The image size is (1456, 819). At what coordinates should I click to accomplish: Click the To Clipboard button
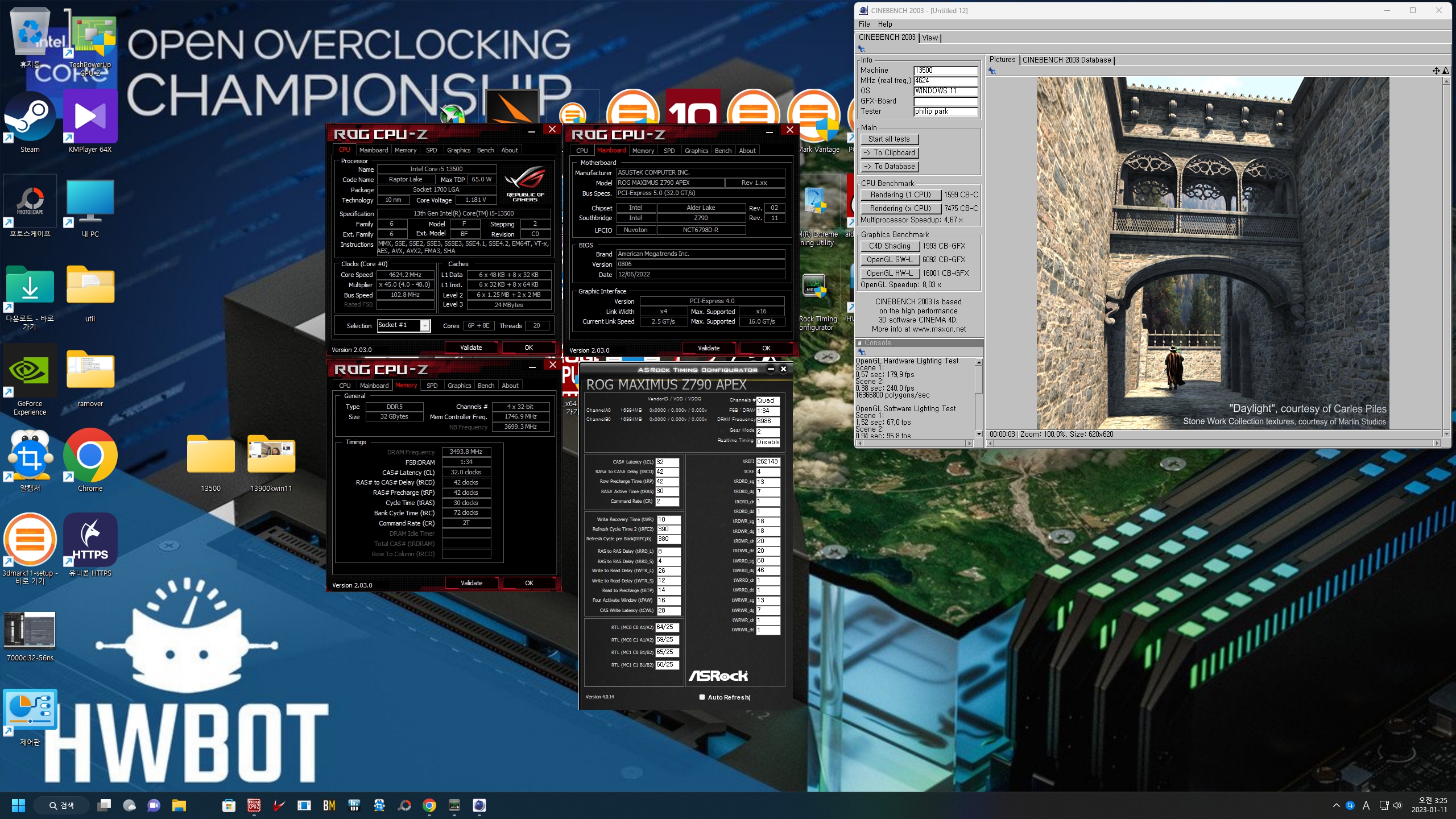pos(889,152)
